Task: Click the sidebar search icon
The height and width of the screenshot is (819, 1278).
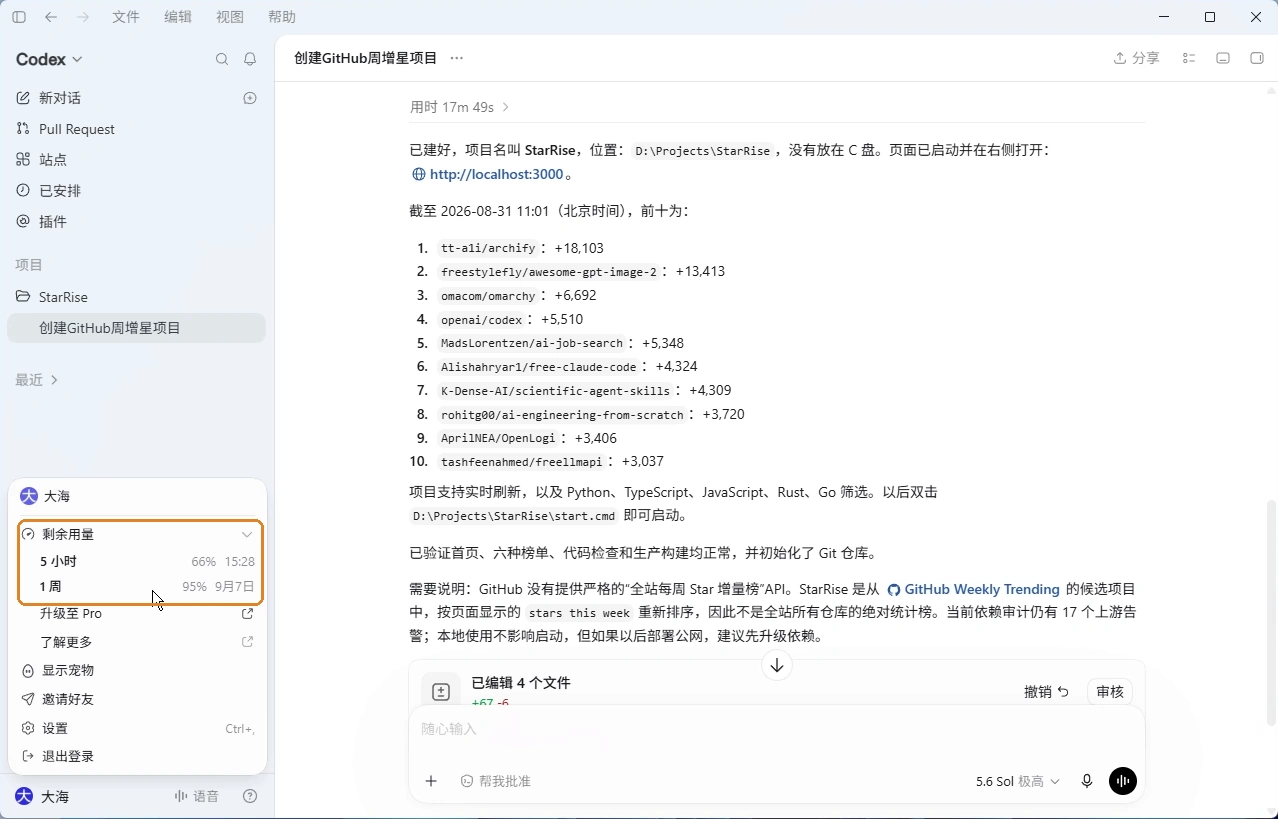Action: 222,59
